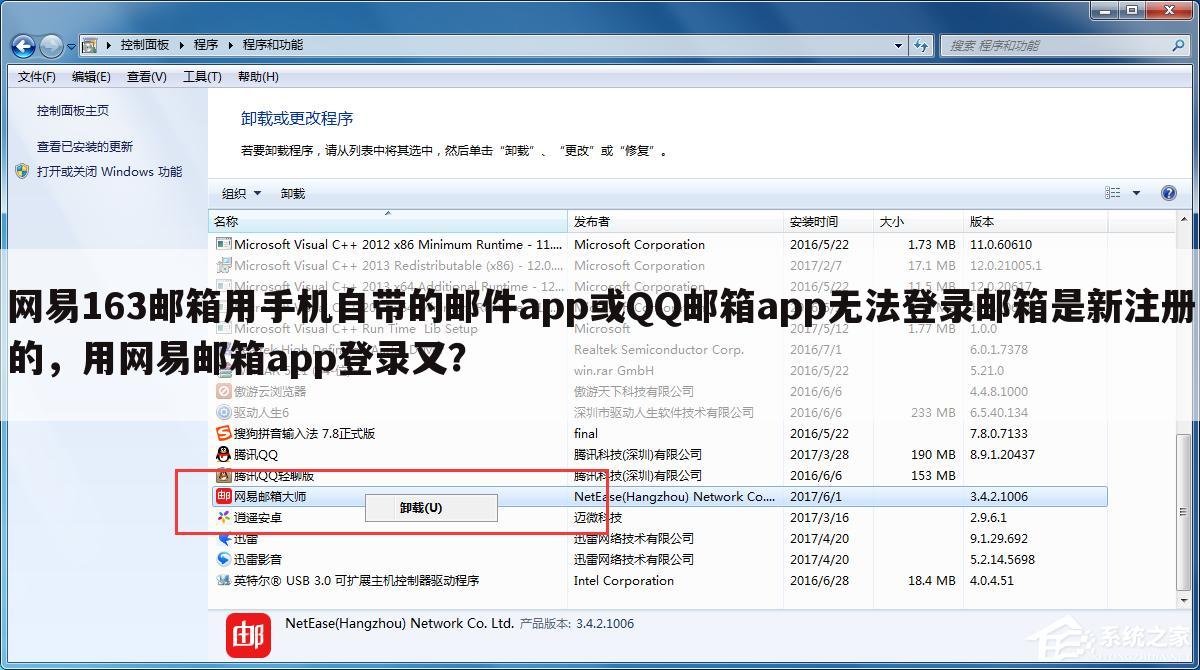Click the 腾讯QQ轻聊版 icon
1200x670 pixels.
pos(224,475)
